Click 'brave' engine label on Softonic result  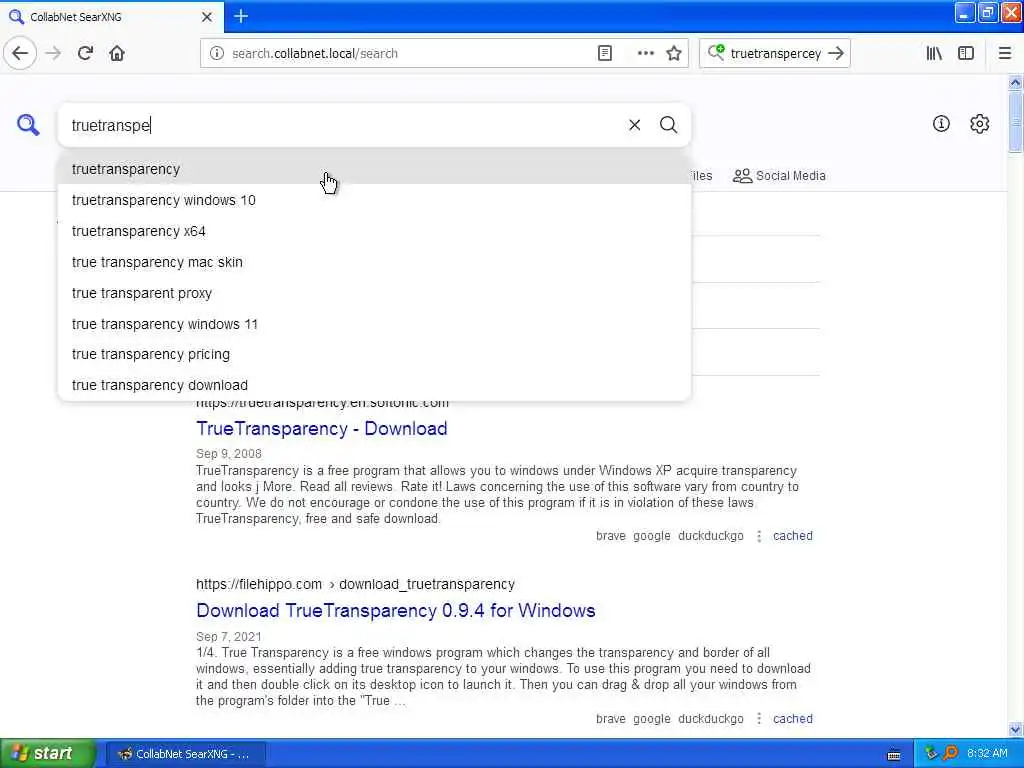[x=611, y=536]
